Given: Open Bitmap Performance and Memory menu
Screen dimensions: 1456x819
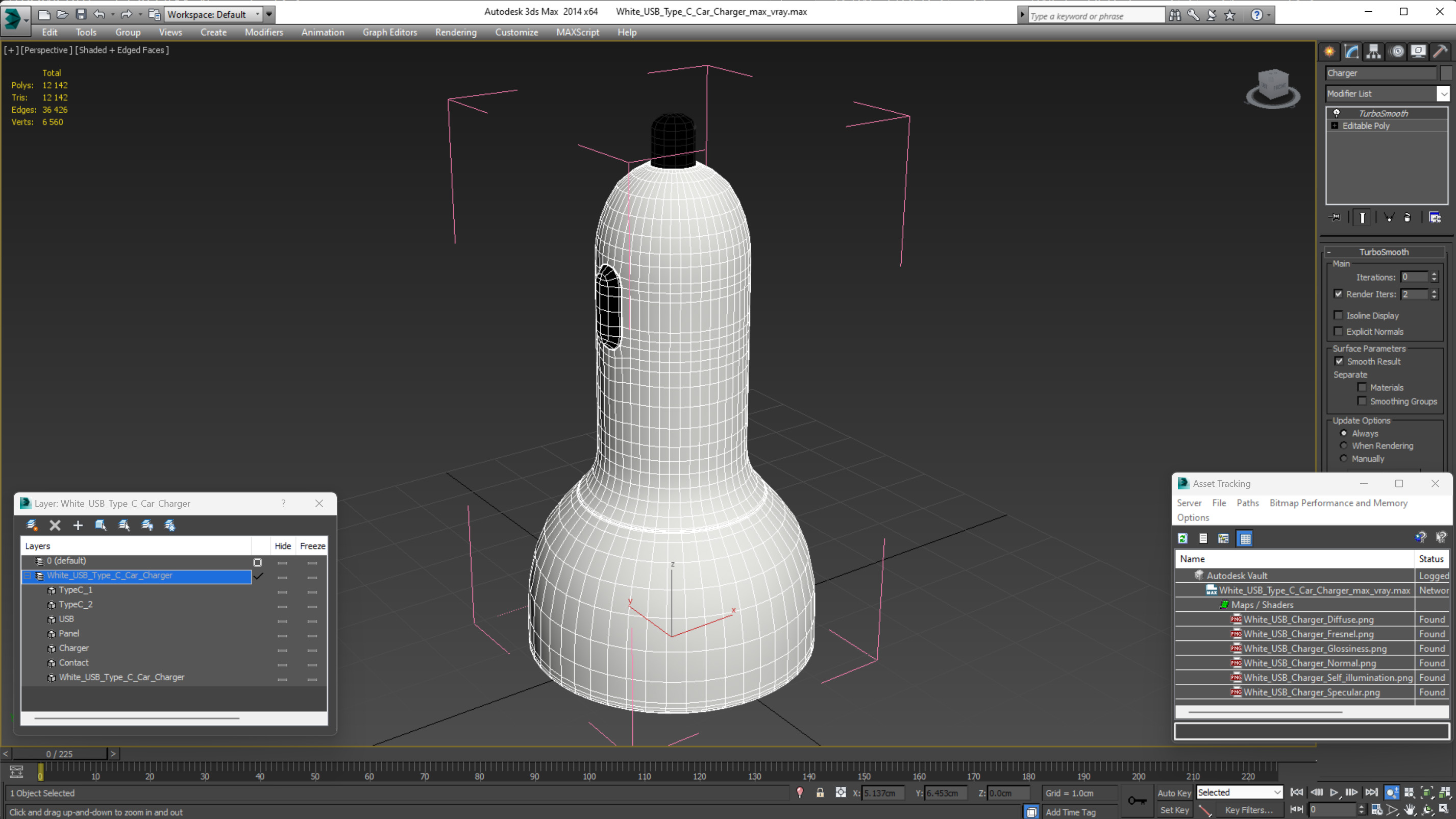Looking at the screenshot, I should (x=1339, y=503).
